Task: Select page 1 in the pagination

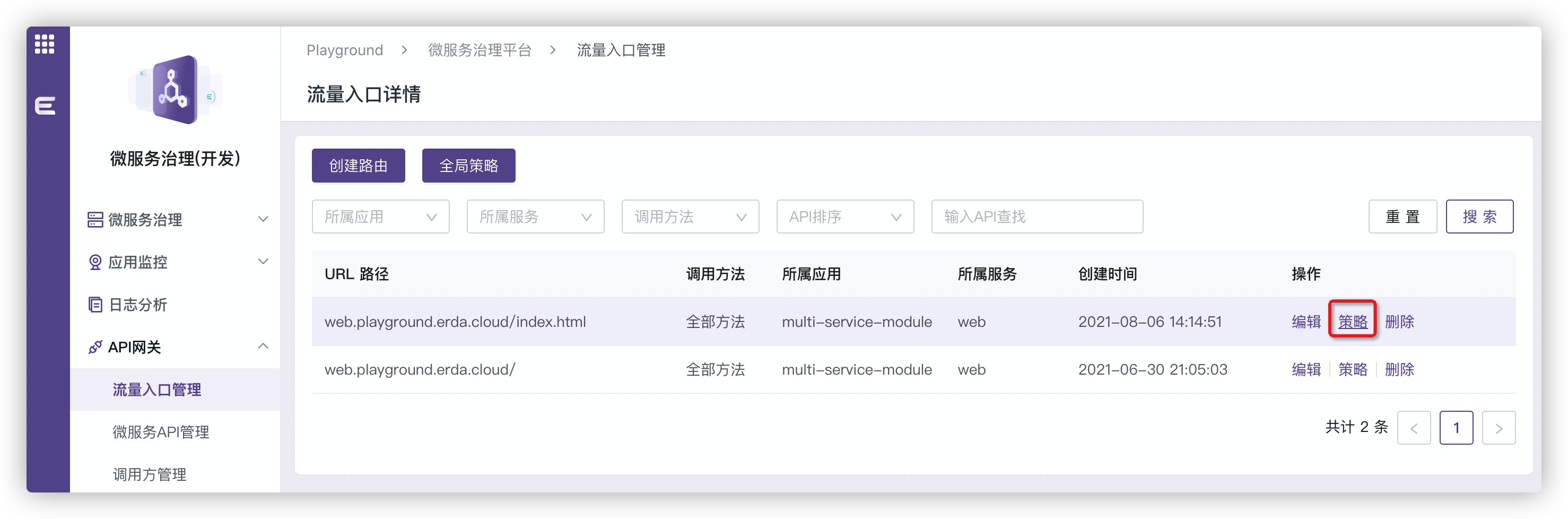Action: click(1457, 428)
